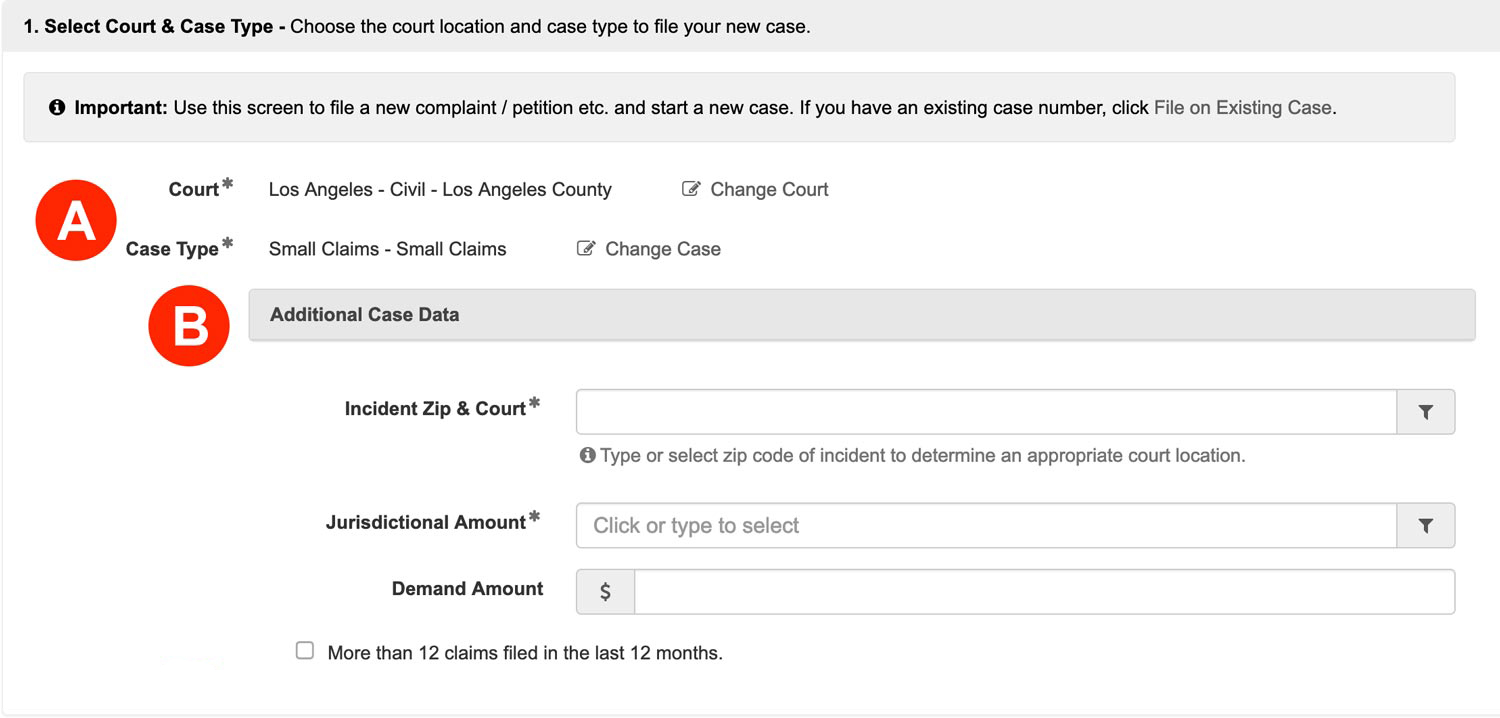
Task: Click the edit pencil icon beside Change Case
Action: pyautogui.click(x=585, y=248)
